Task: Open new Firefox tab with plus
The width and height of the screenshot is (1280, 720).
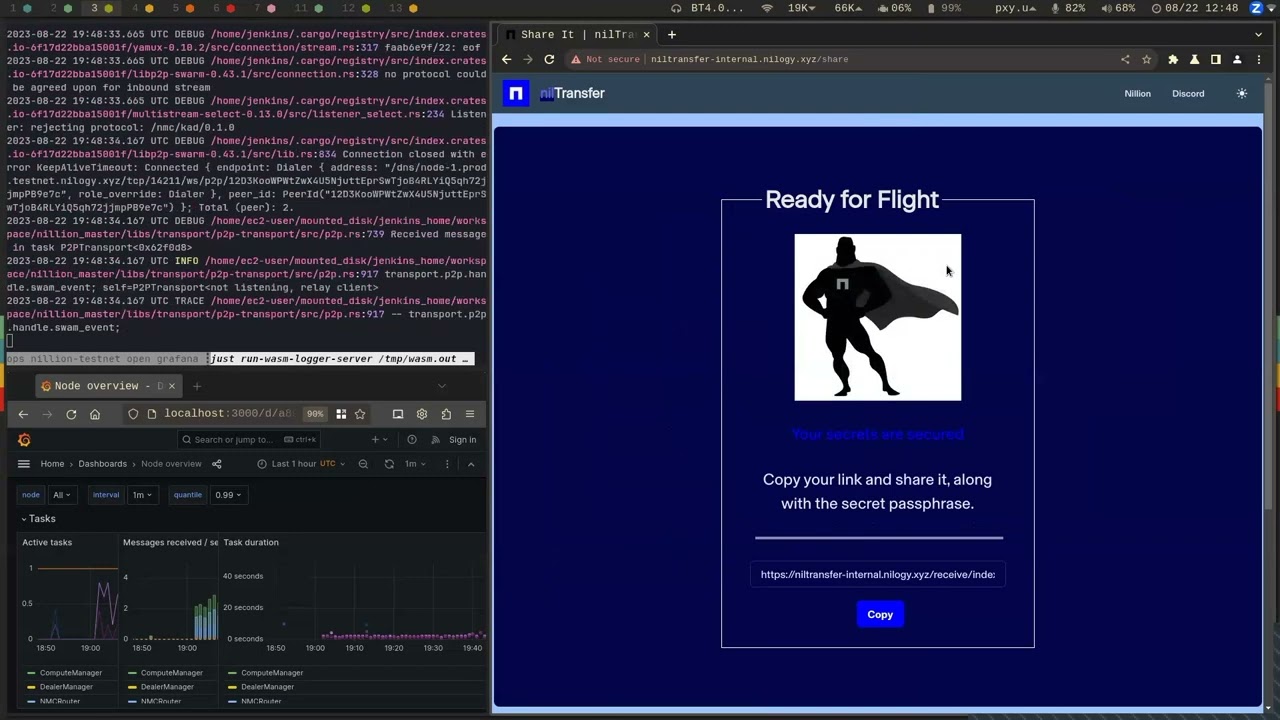Action: coord(197,386)
